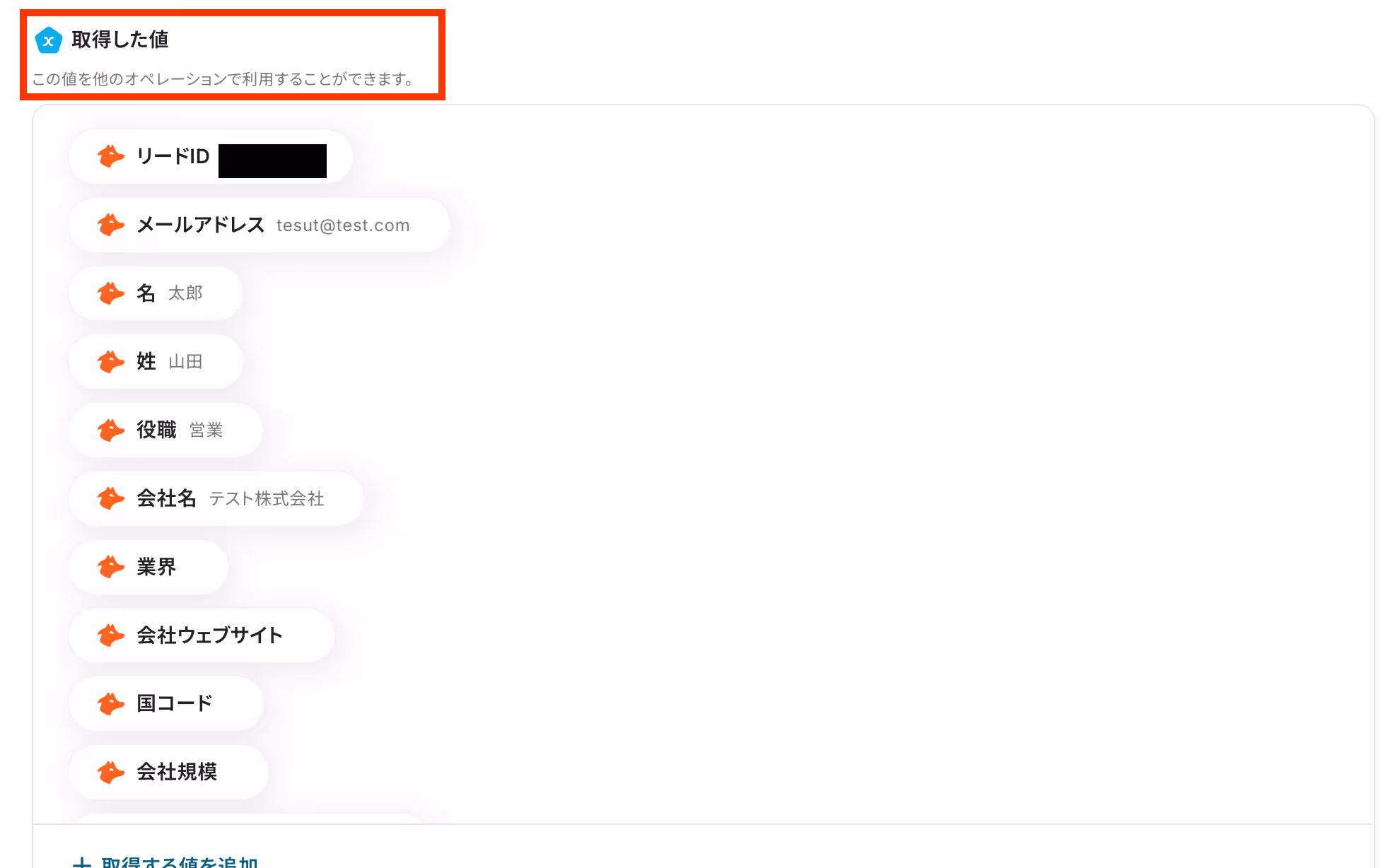1393x868 pixels.
Task: Click the fox icon beside メールアドレス
Action: click(x=111, y=225)
